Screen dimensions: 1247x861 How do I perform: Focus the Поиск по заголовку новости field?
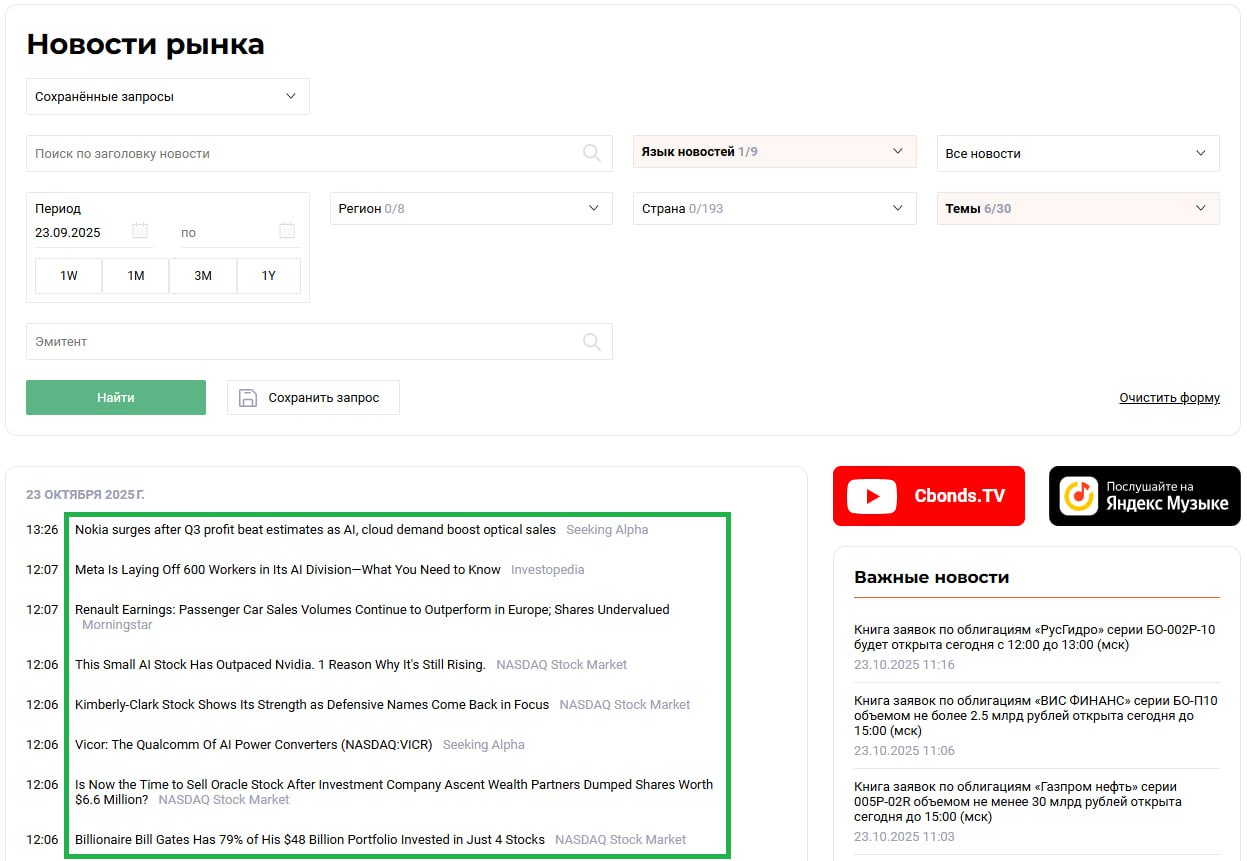[x=300, y=154]
